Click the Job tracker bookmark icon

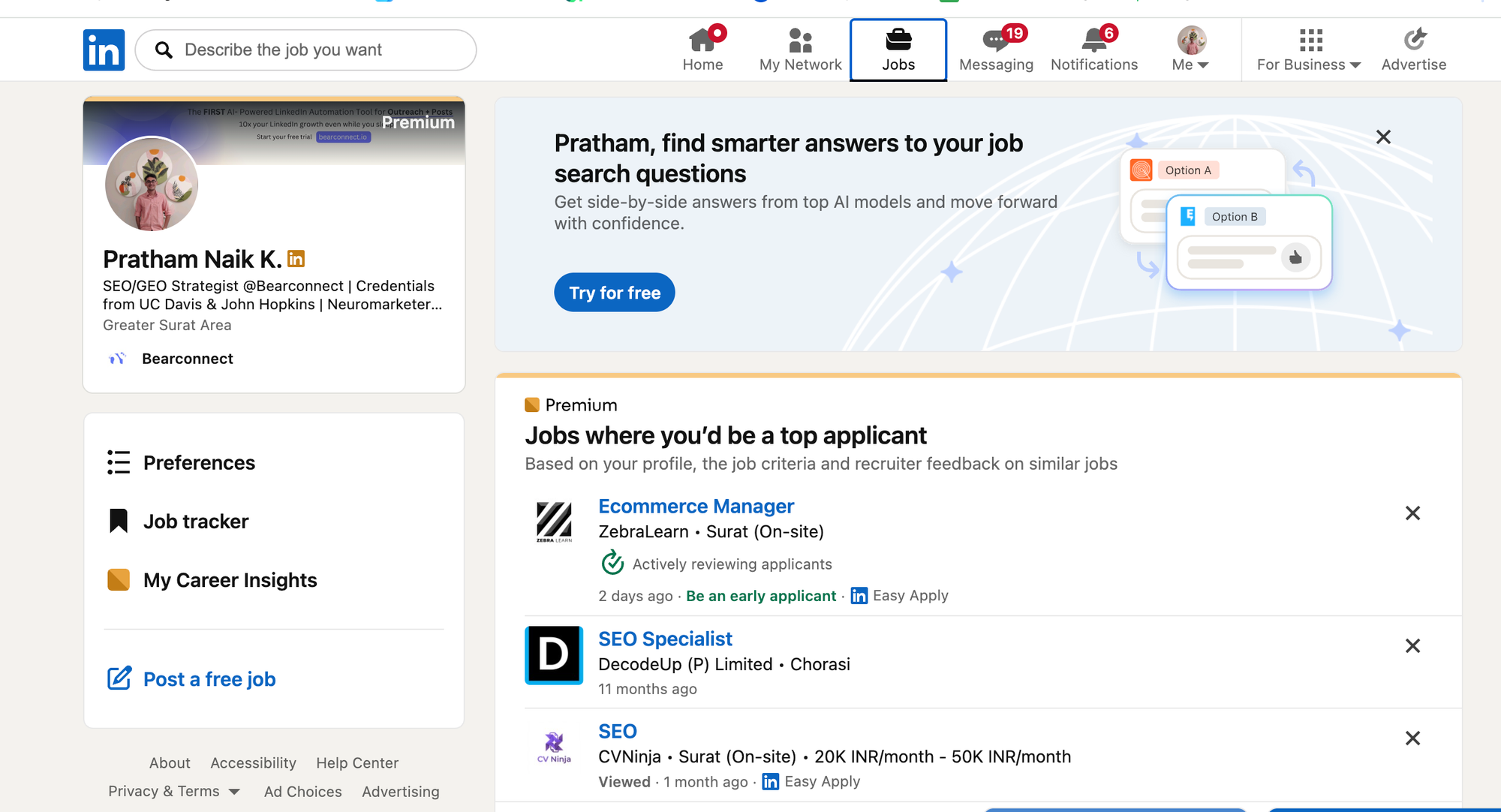pyautogui.click(x=119, y=521)
